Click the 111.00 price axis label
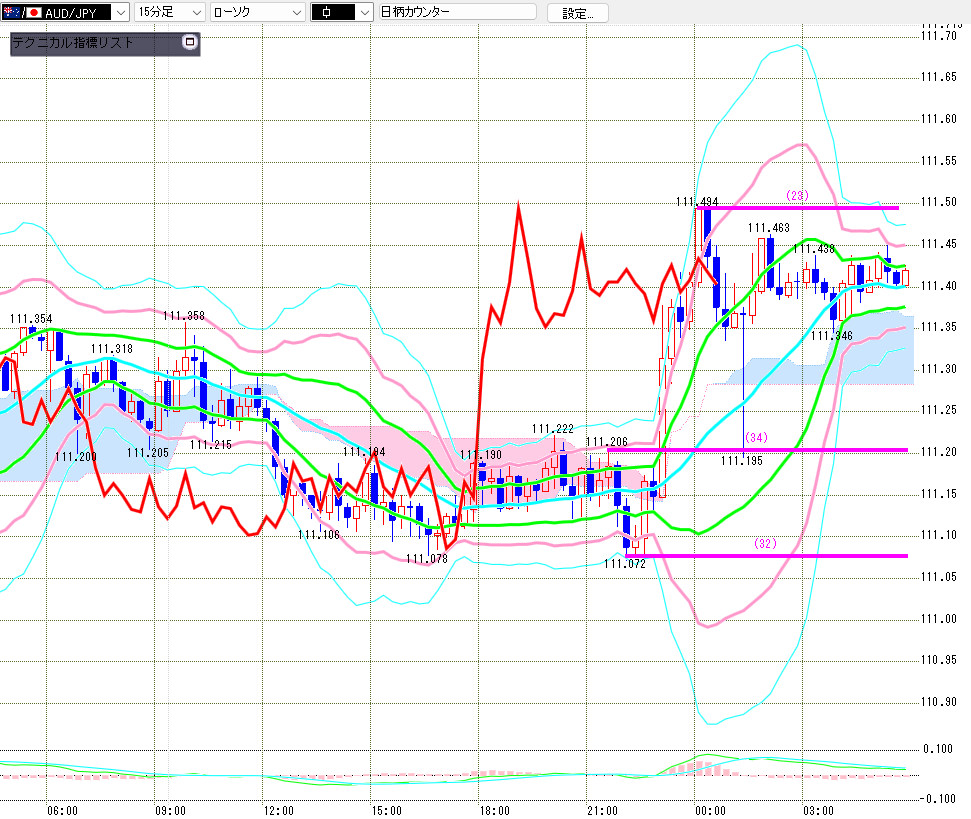Viewport: 971px width, 819px height. click(939, 618)
